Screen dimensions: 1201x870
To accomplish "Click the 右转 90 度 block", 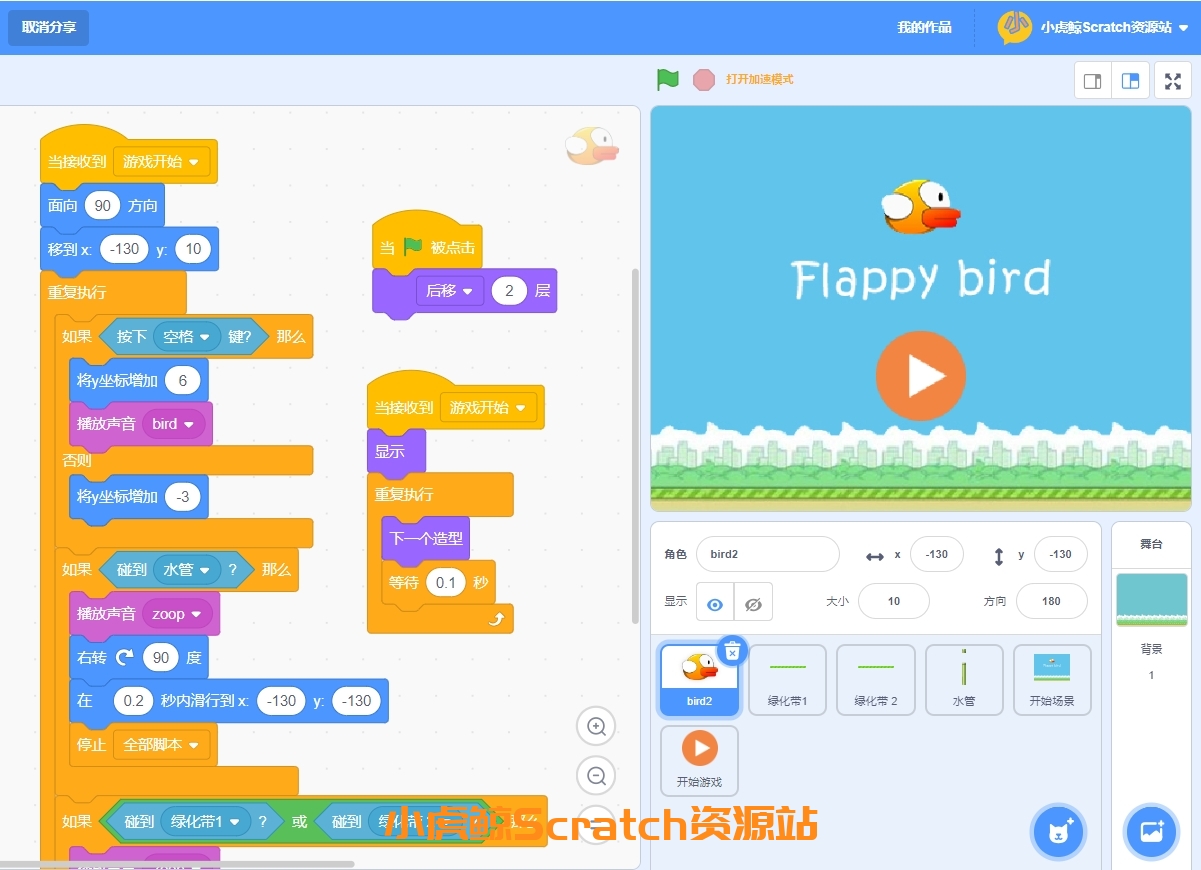I will click(139, 657).
